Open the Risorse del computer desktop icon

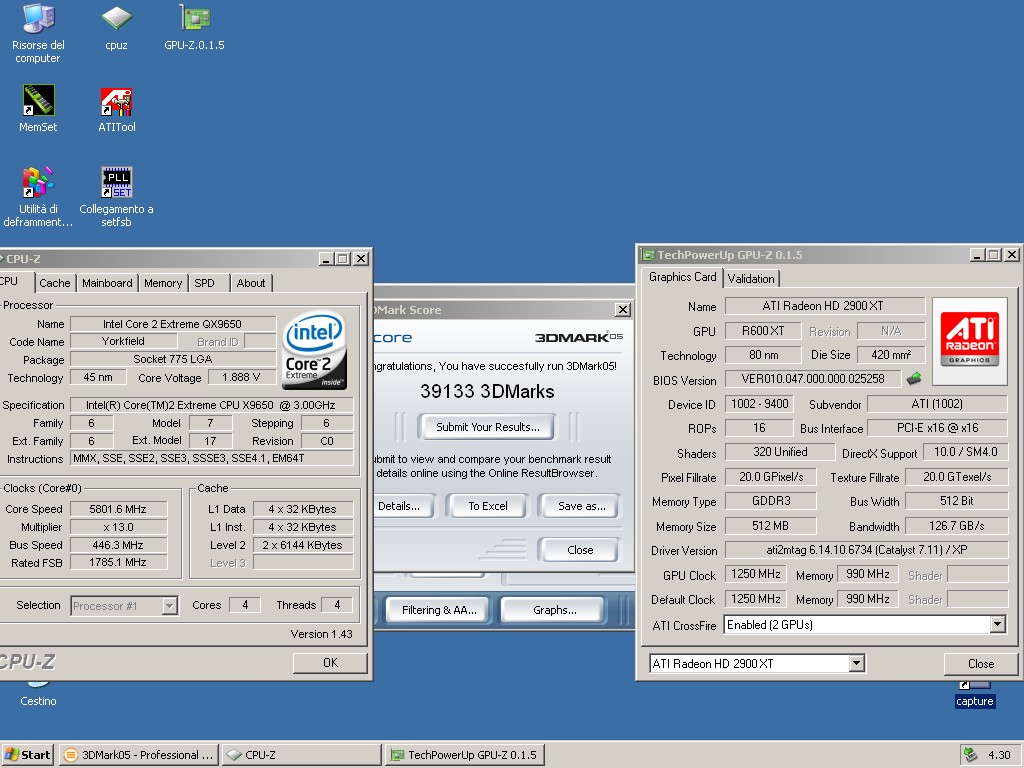coord(38,33)
